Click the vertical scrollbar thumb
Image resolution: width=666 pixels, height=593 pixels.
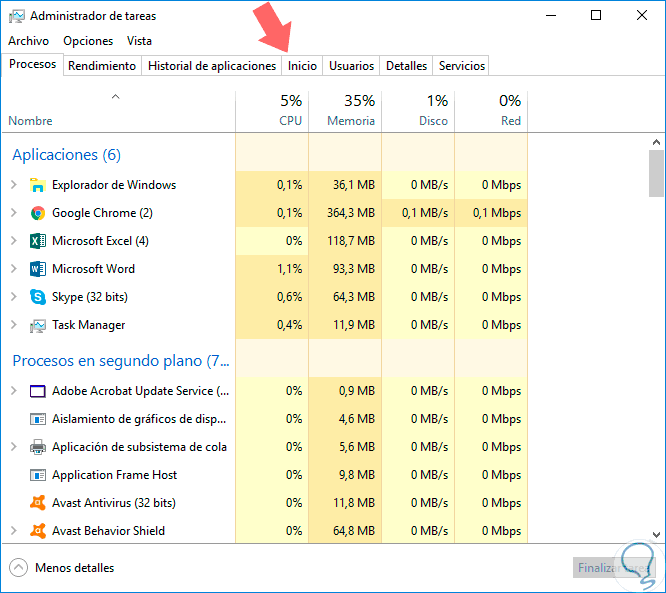pos(656,173)
